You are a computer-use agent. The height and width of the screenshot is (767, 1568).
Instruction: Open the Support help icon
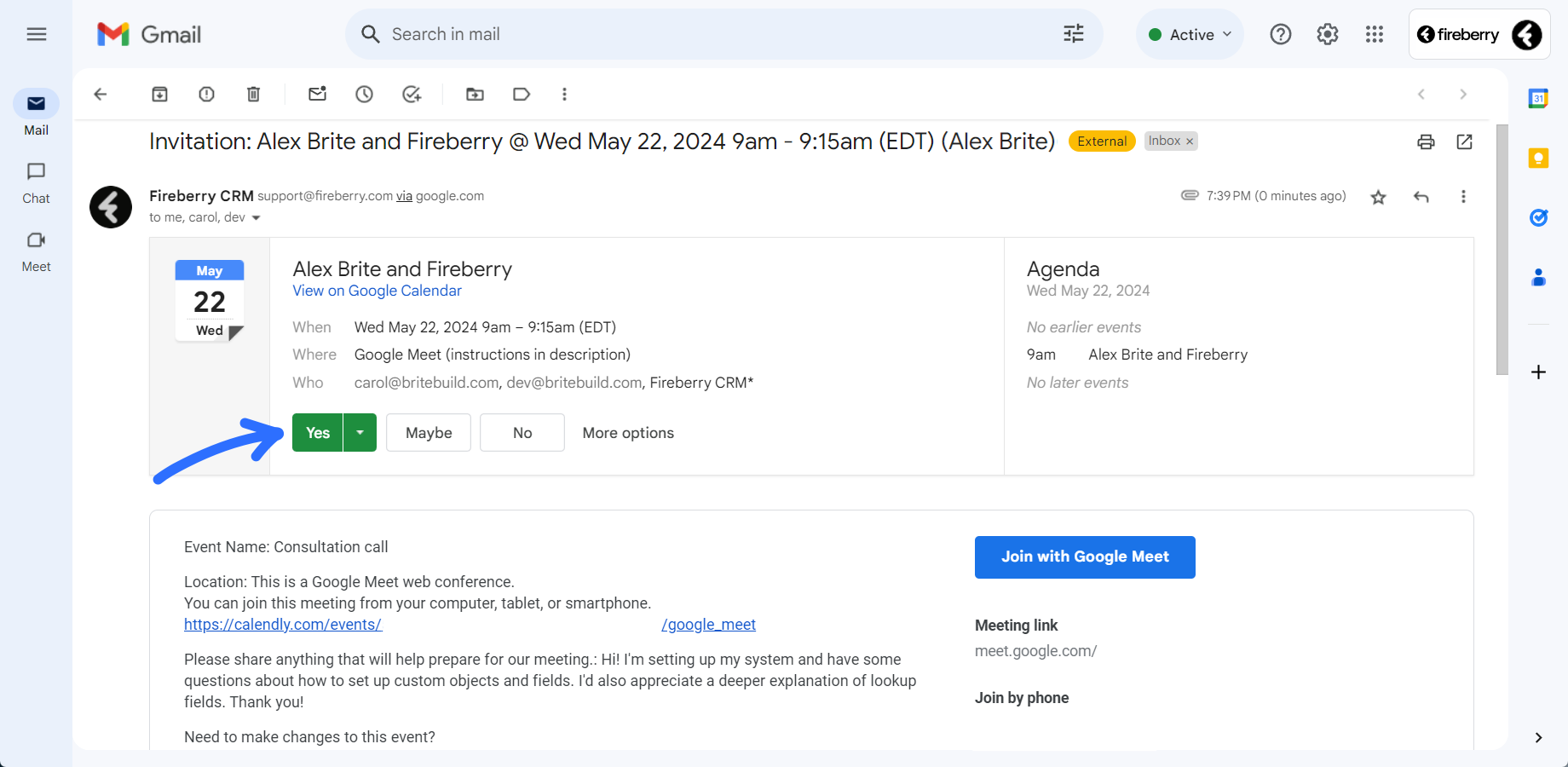[1281, 34]
